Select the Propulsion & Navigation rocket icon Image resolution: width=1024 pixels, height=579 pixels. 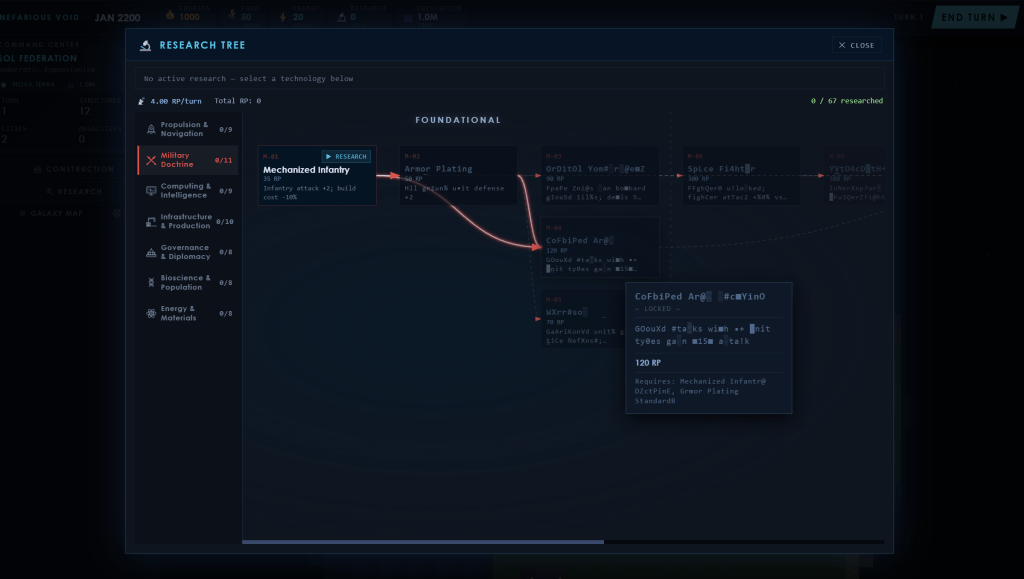point(151,129)
